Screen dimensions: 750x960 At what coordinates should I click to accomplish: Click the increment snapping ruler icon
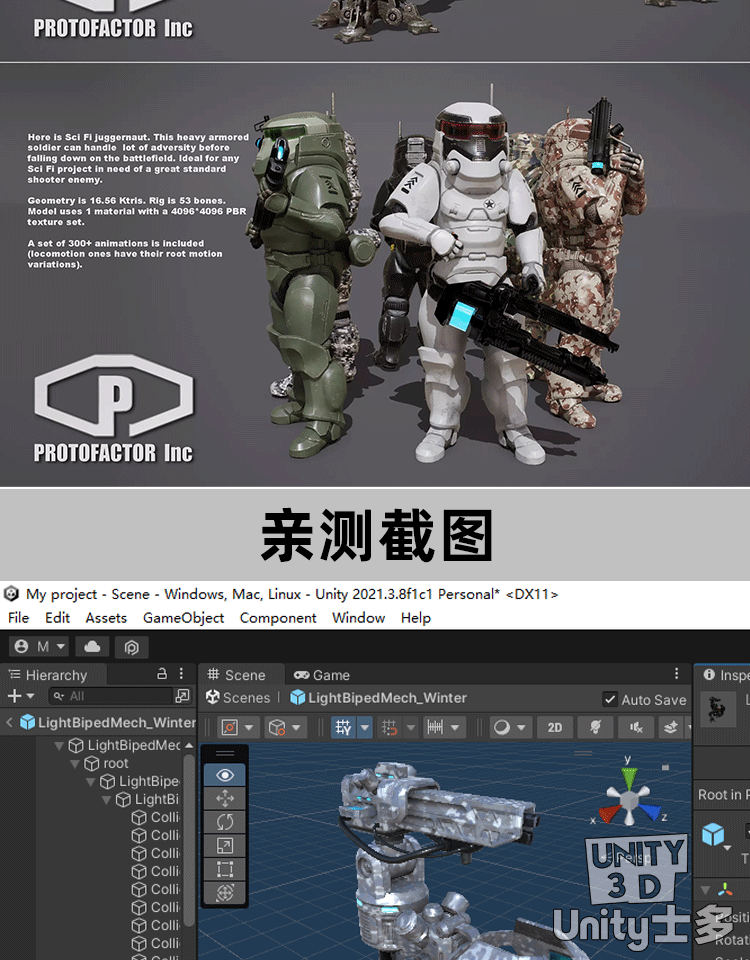(435, 727)
